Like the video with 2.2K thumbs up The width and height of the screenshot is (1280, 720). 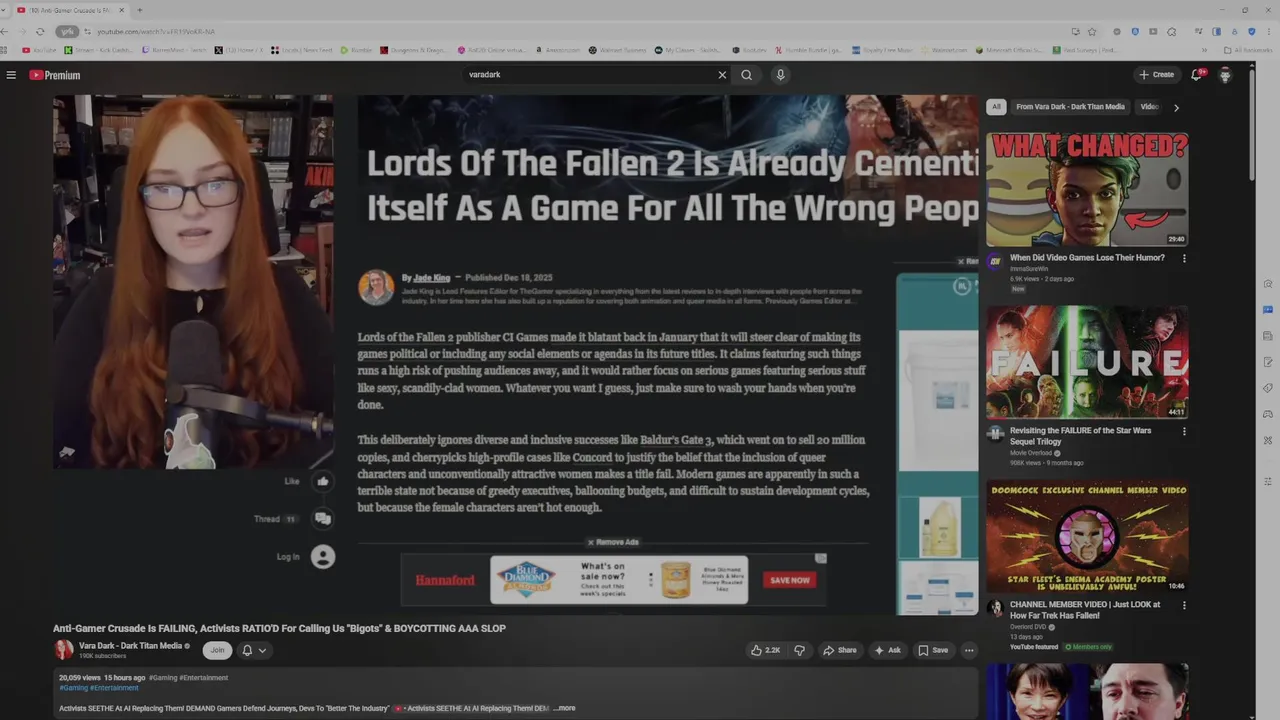(x=766, y=650)
